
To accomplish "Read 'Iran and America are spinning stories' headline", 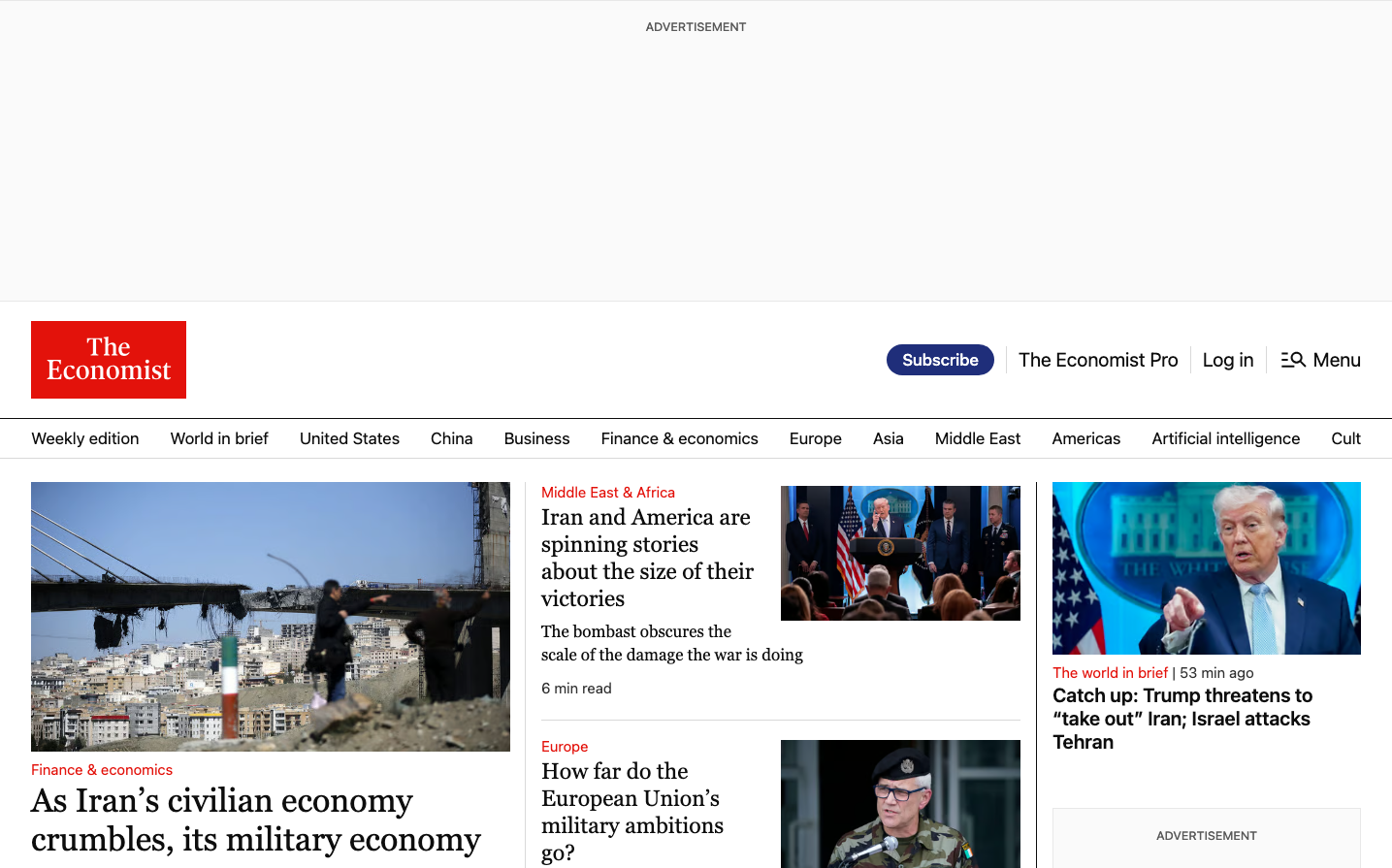I will coord(647,558).
